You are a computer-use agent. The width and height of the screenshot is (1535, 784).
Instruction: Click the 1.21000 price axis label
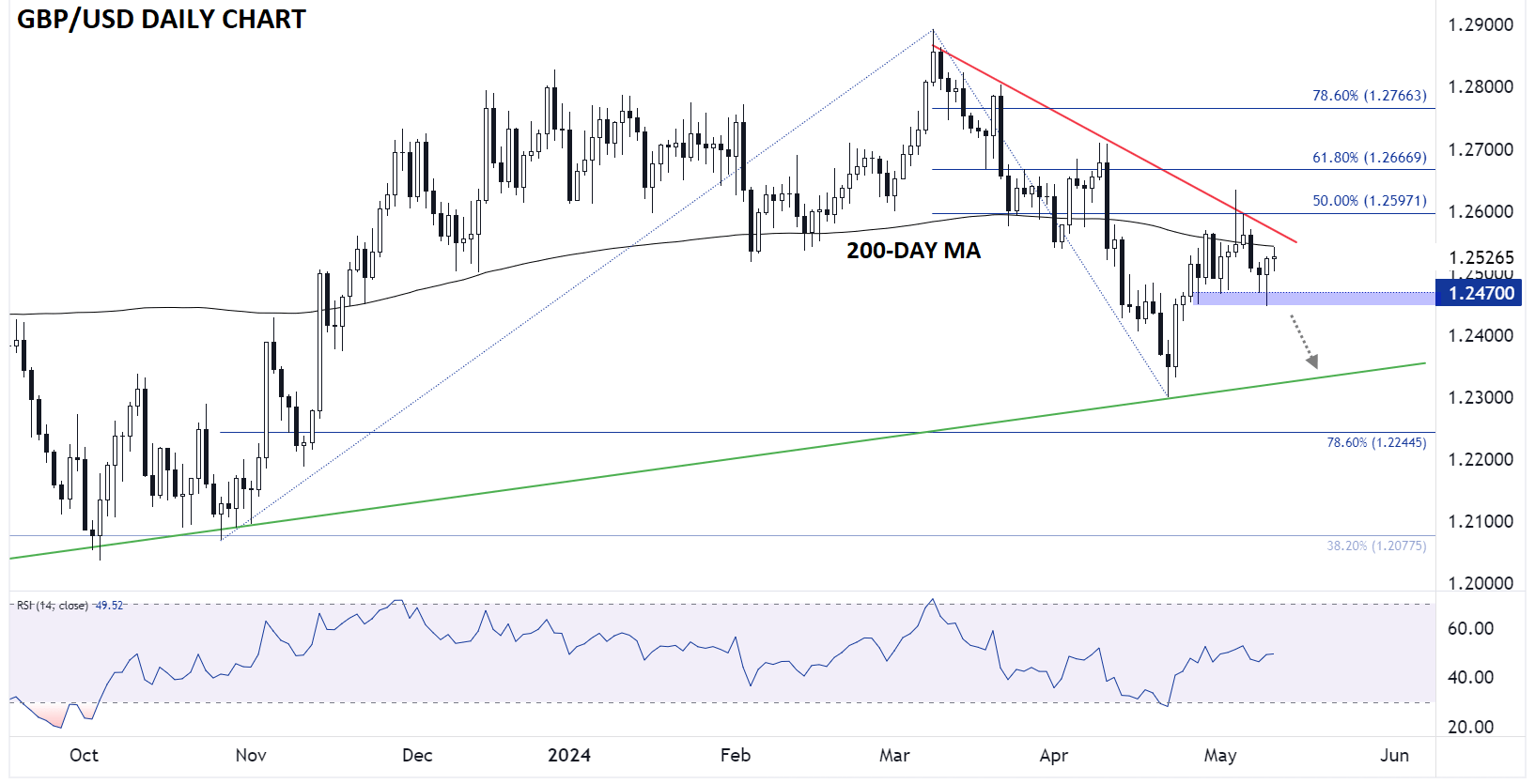(1481, 521)
